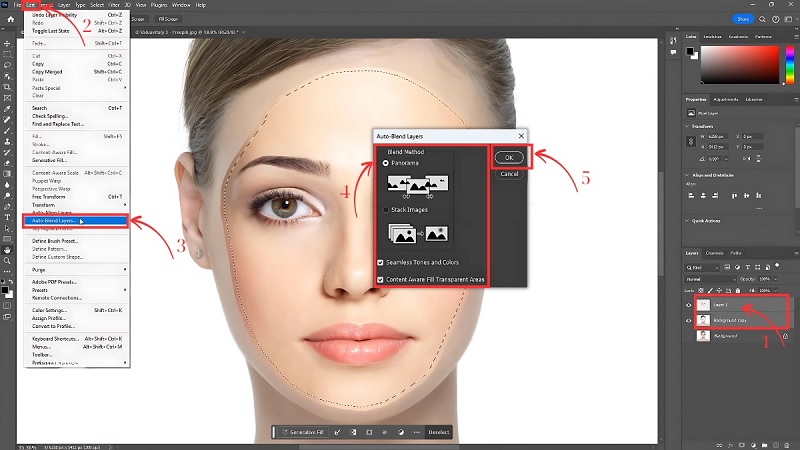The width and height of the screenshot is (800, 450).
Task: Select the Rectangular Marquee tool
Action: (x=7, y=54)
